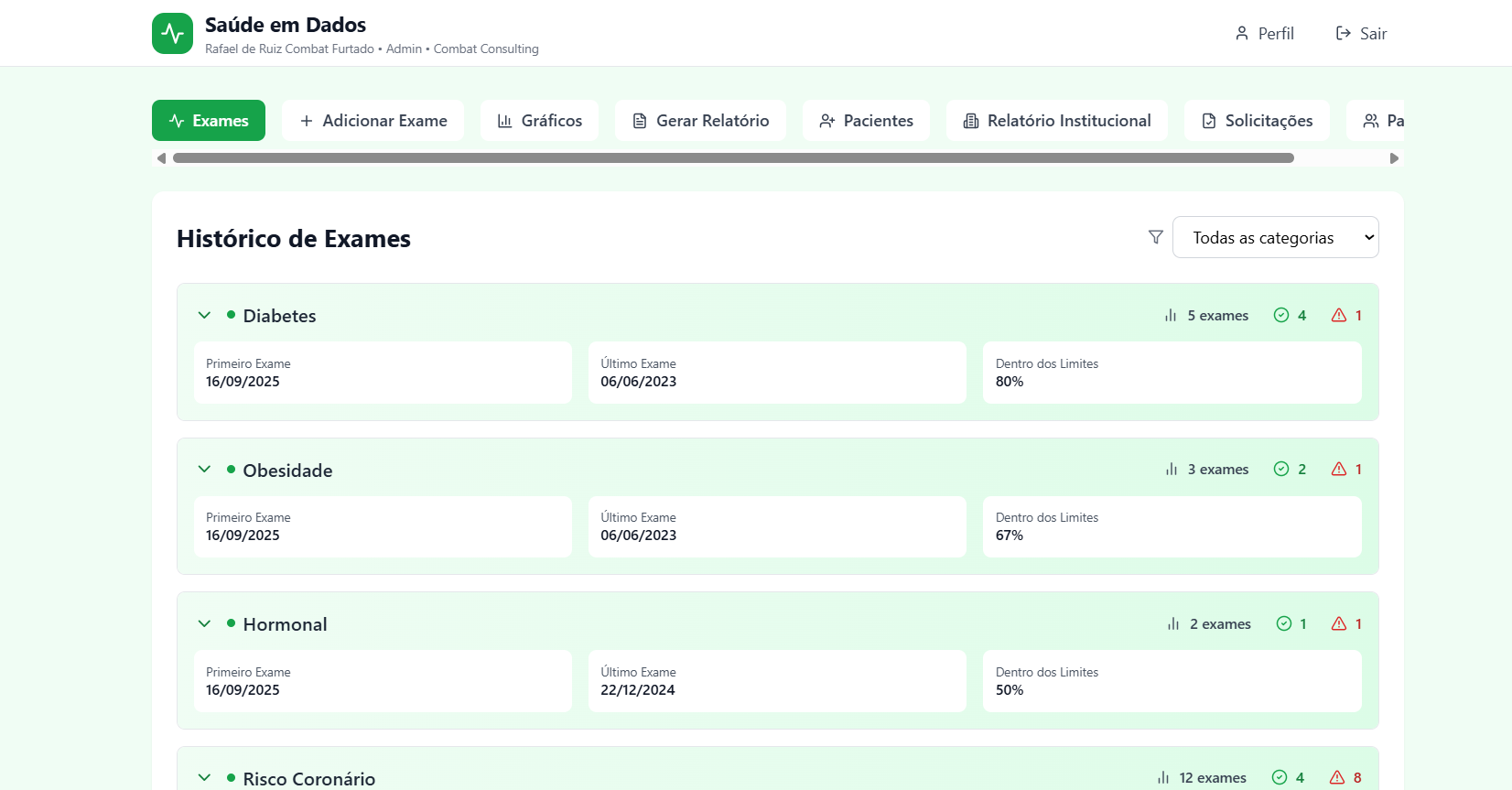
Task: Click the Saúde em Dados heartbeat logo
Action: coord(172,34)
